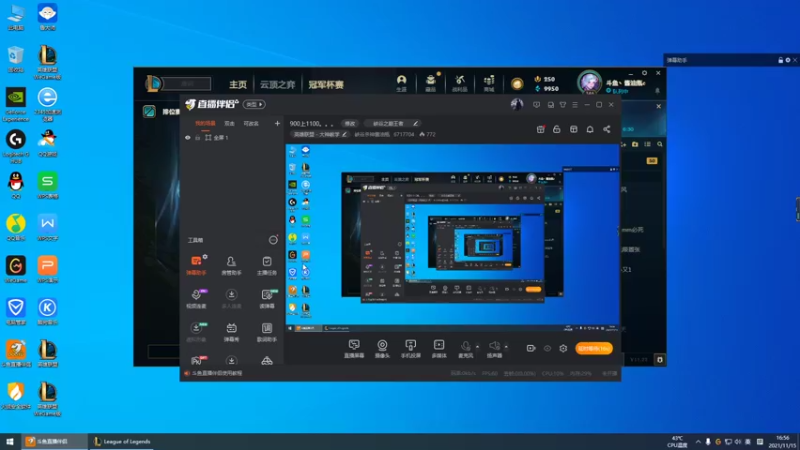Image resolution: width=800 pixels, height=450 pixels.
Task: Open 商城 store in League client
Action: 489,83
